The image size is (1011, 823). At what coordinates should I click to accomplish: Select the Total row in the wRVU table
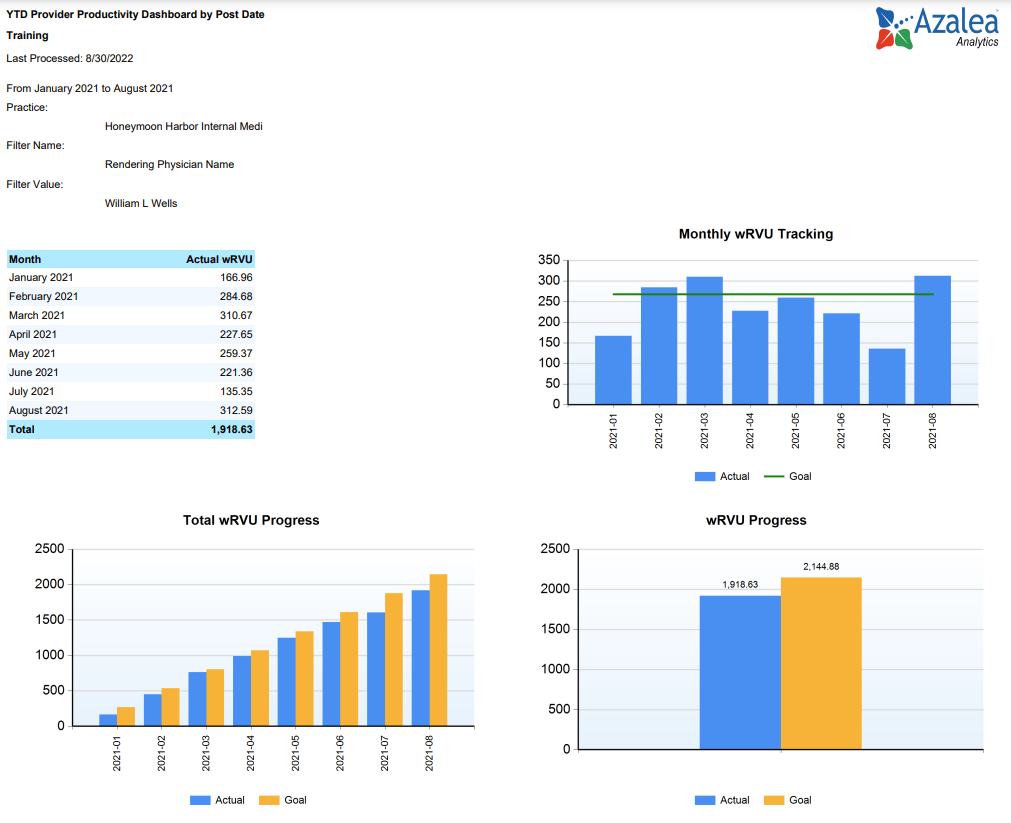coord(130,430)
